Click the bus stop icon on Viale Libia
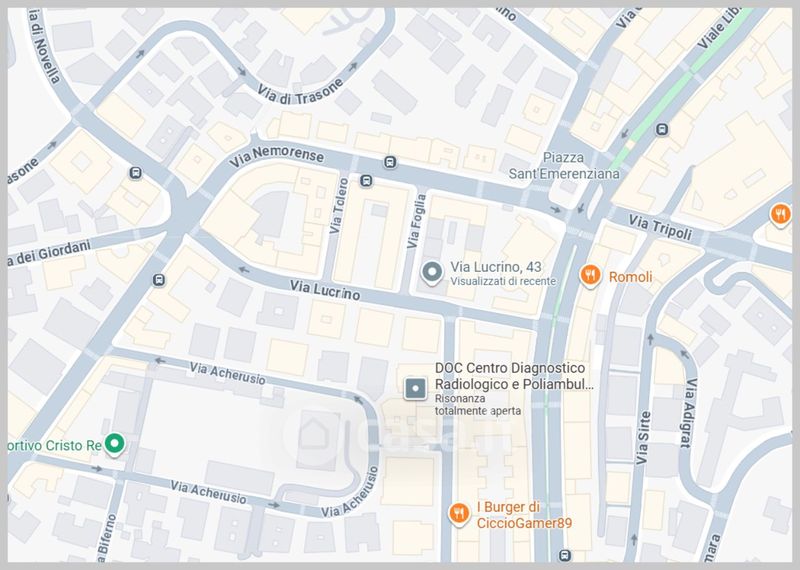The width and height of the screenshot is (800, 570). click(662, 130)
